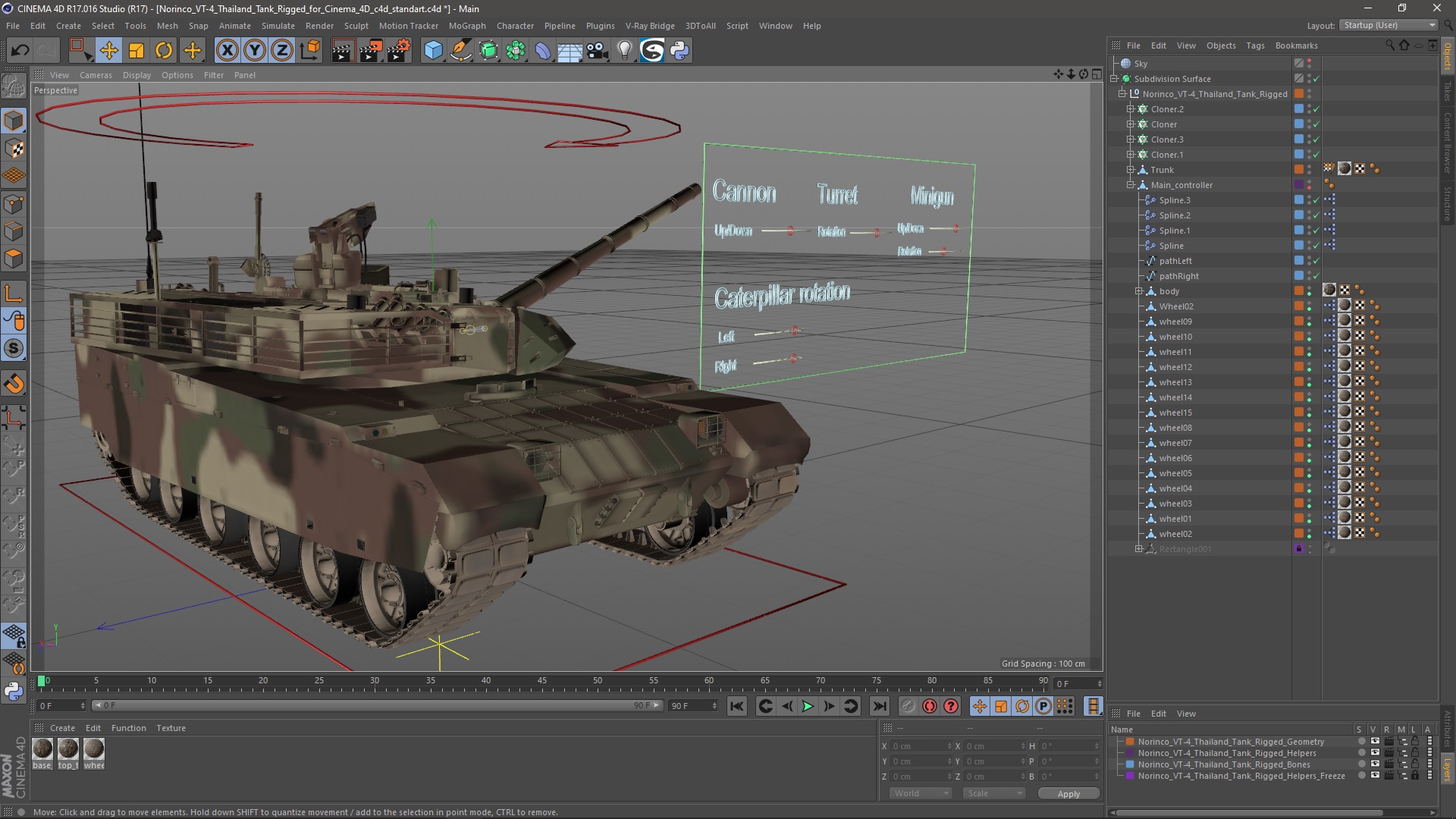
Task: Click the Undo arrow icon
Action: pyautogui.click(x=20, y=51)
